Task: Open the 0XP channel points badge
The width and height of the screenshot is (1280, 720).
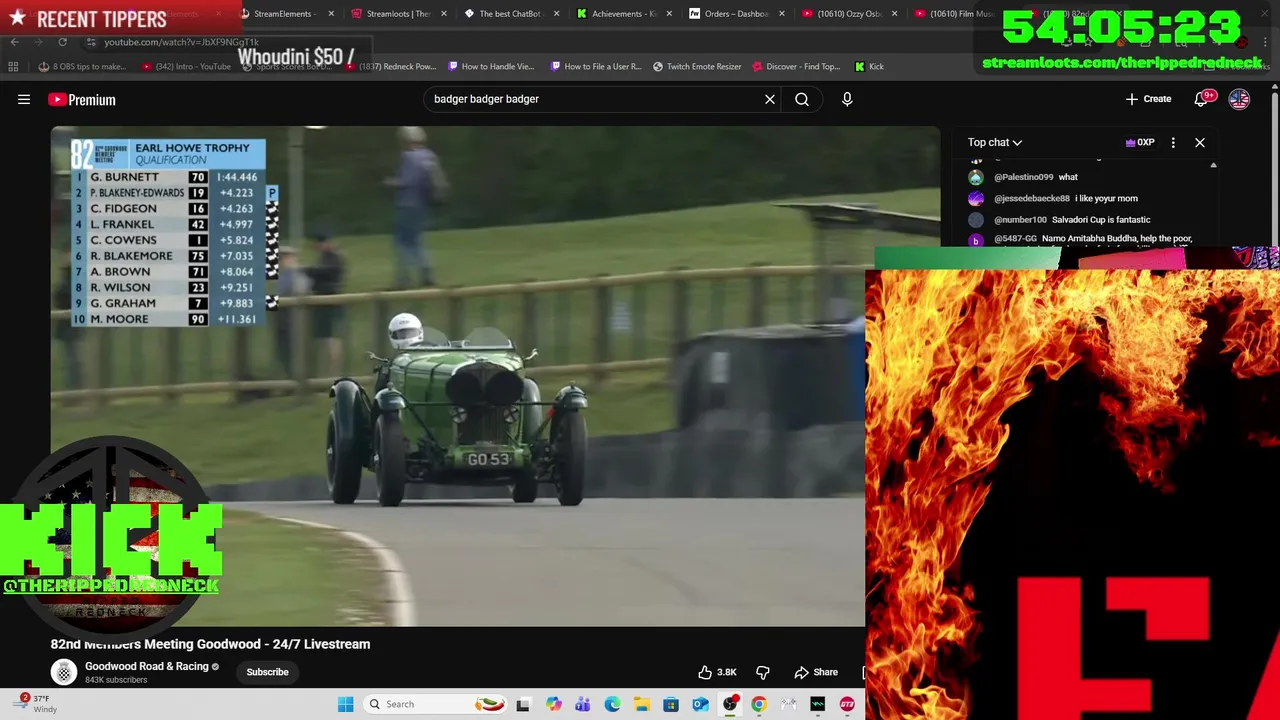Action: [x=1140, y=142]
